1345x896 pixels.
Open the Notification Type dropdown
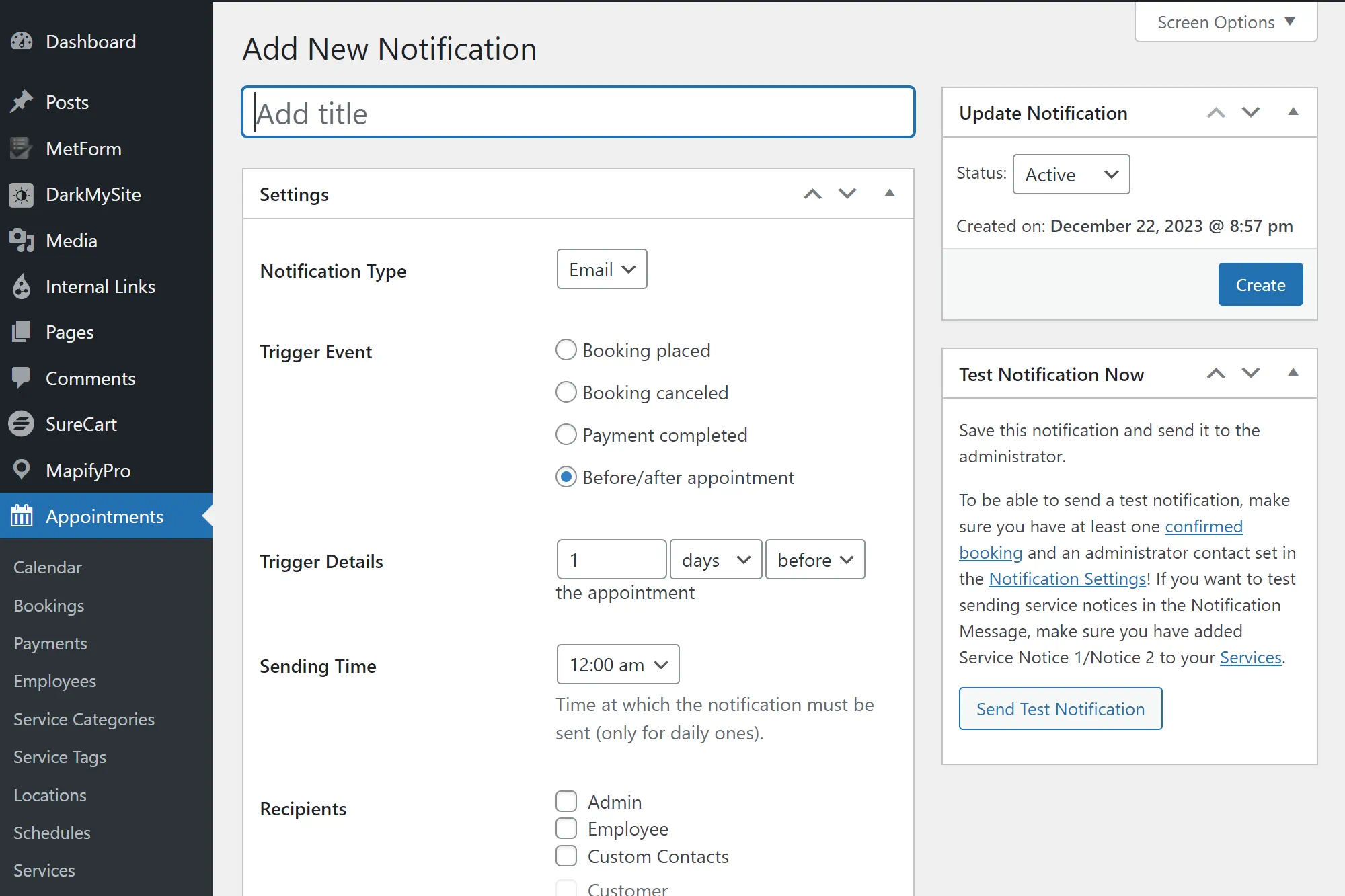pos(601,269)
